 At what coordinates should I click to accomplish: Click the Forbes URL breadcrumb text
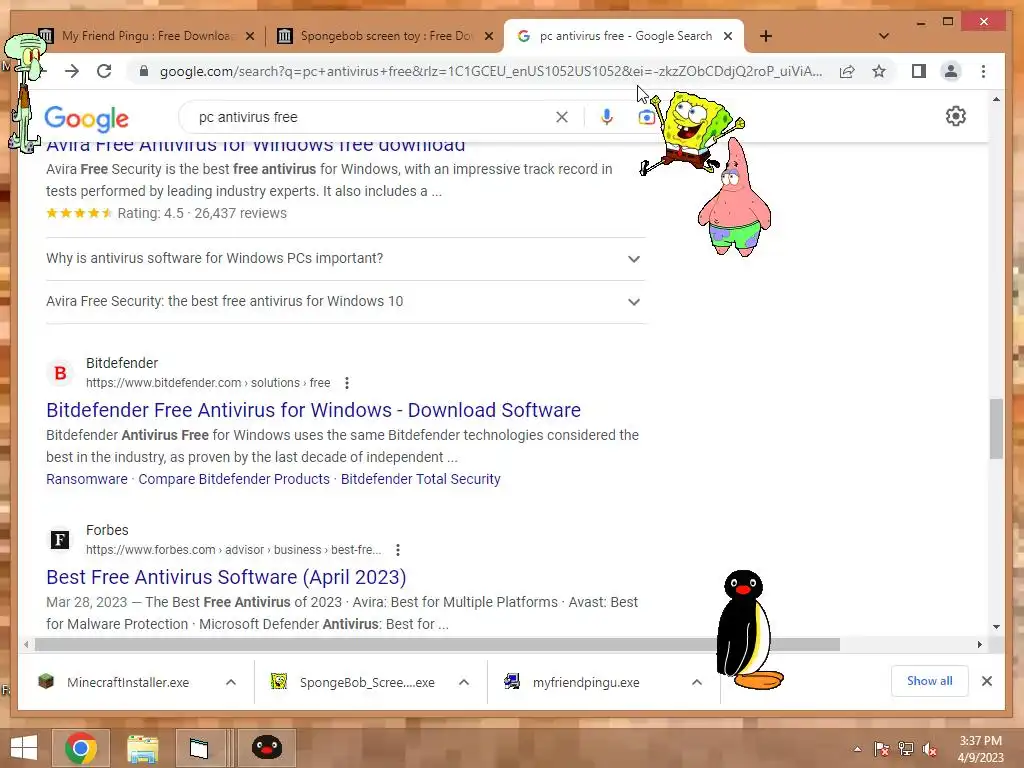click(x=233, y=550)
